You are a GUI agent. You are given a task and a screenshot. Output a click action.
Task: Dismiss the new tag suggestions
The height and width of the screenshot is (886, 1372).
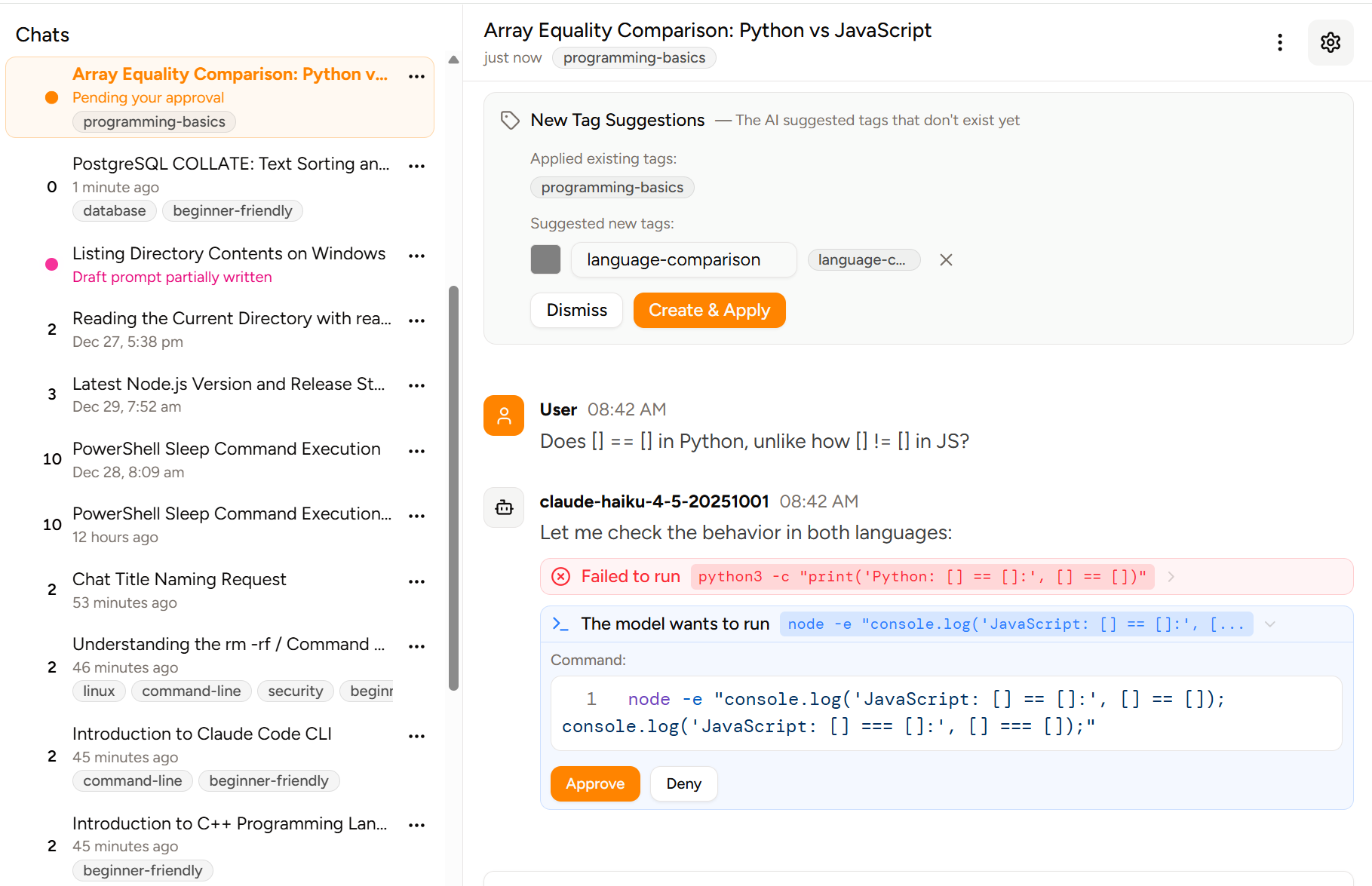click(x=576, y=310)
